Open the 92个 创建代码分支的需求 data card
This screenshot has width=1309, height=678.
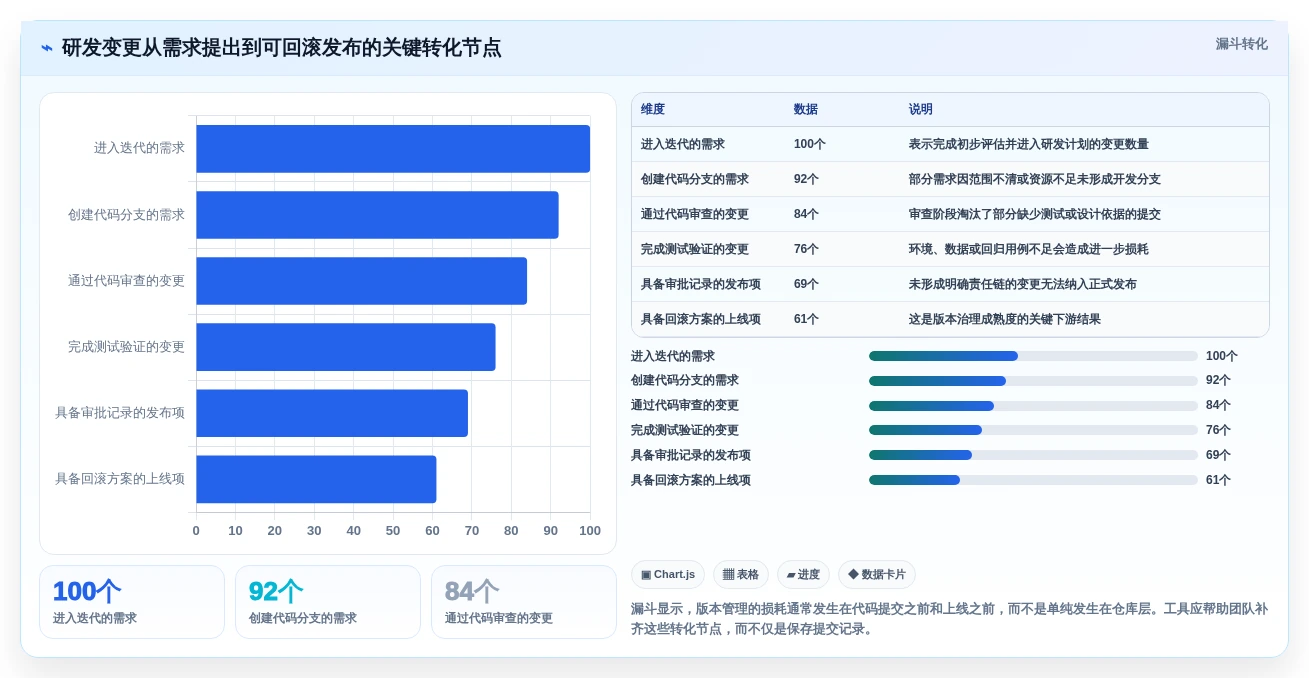click(328, 602)
